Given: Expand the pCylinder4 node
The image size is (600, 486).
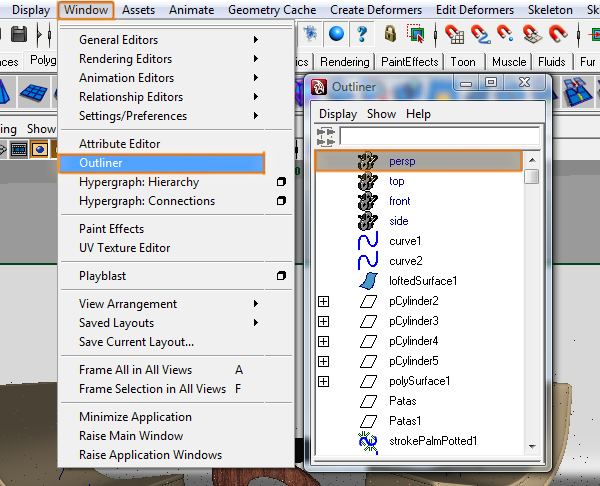Looking at the screenshot, I should click(323, 341).
